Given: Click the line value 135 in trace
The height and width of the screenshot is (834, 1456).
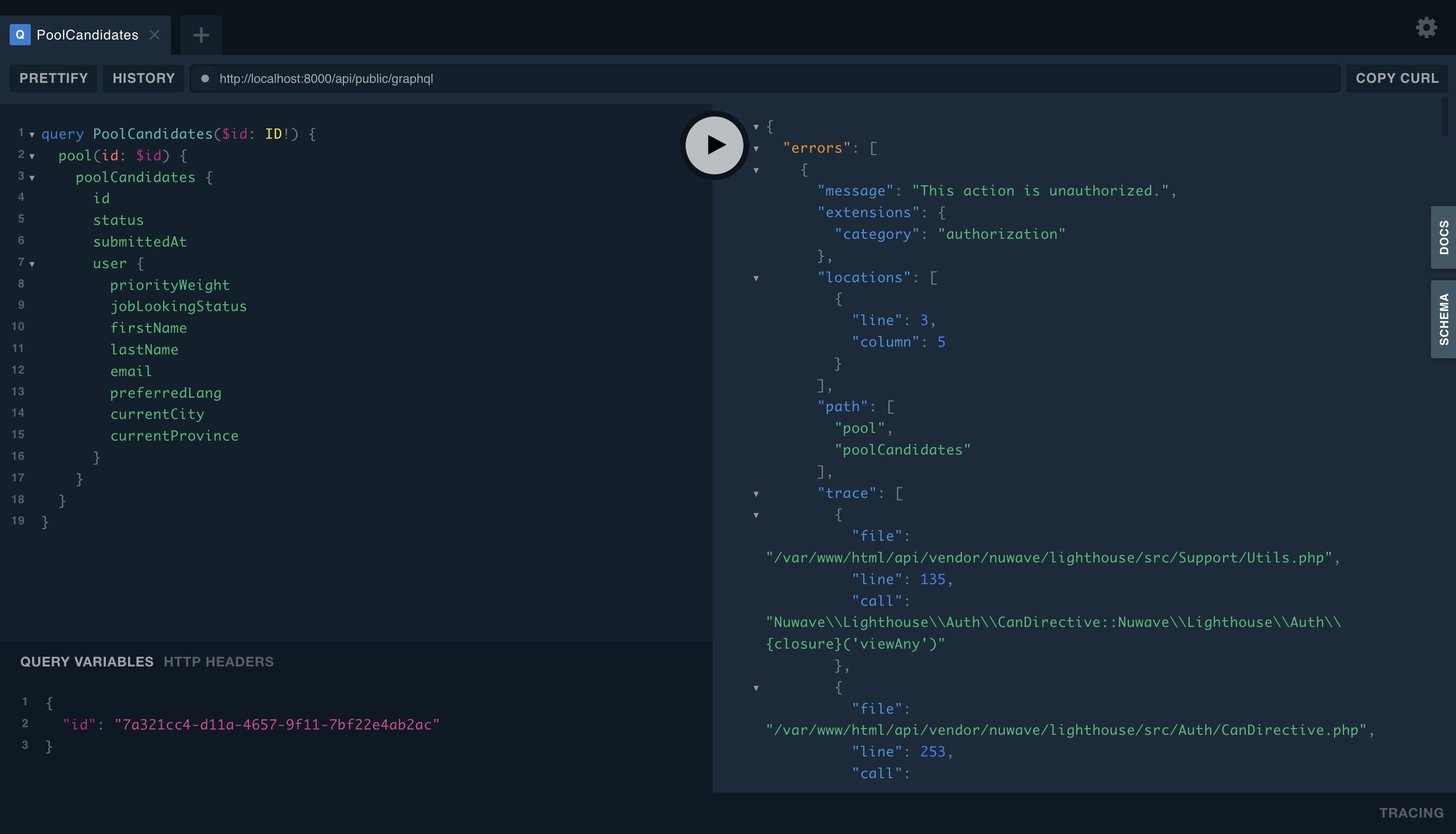Looking at the screenshot, I should pos(933,579).
